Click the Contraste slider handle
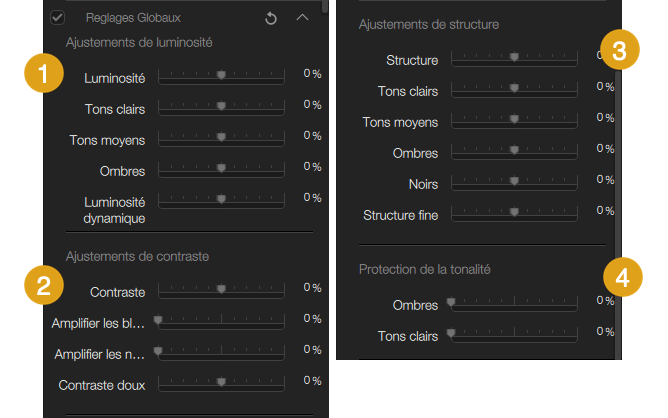 coord(221,289)
